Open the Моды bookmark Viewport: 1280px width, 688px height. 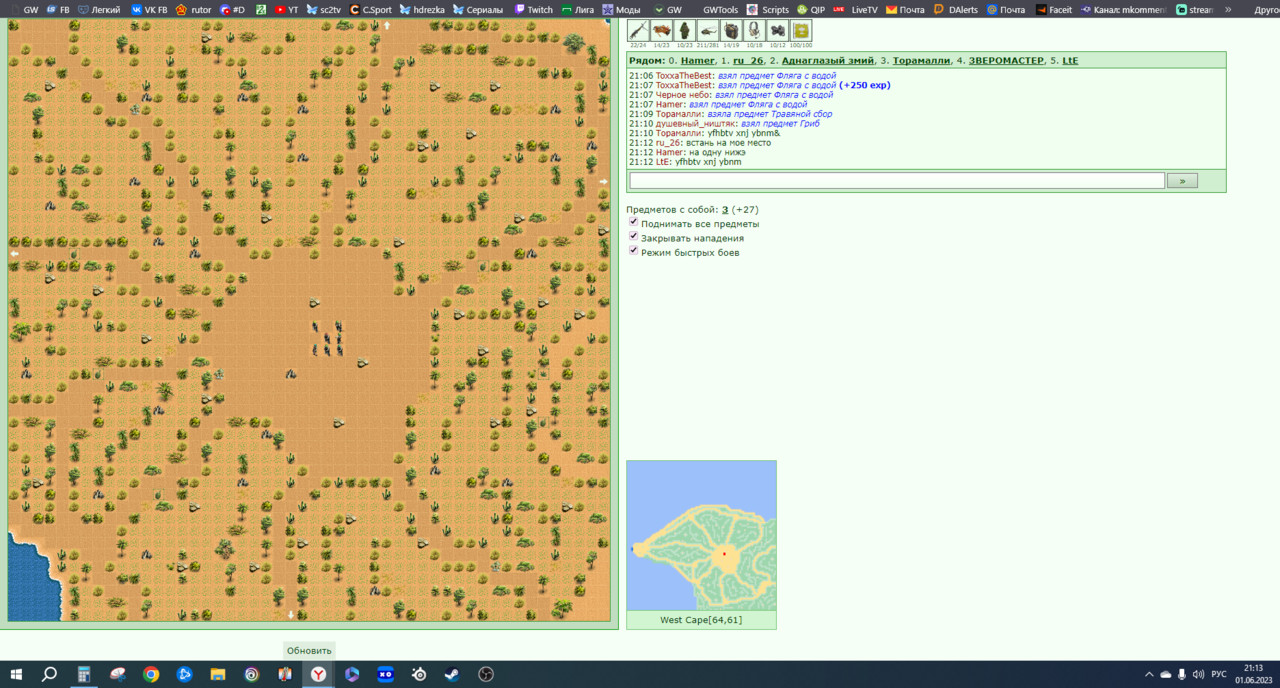point(621,9)
